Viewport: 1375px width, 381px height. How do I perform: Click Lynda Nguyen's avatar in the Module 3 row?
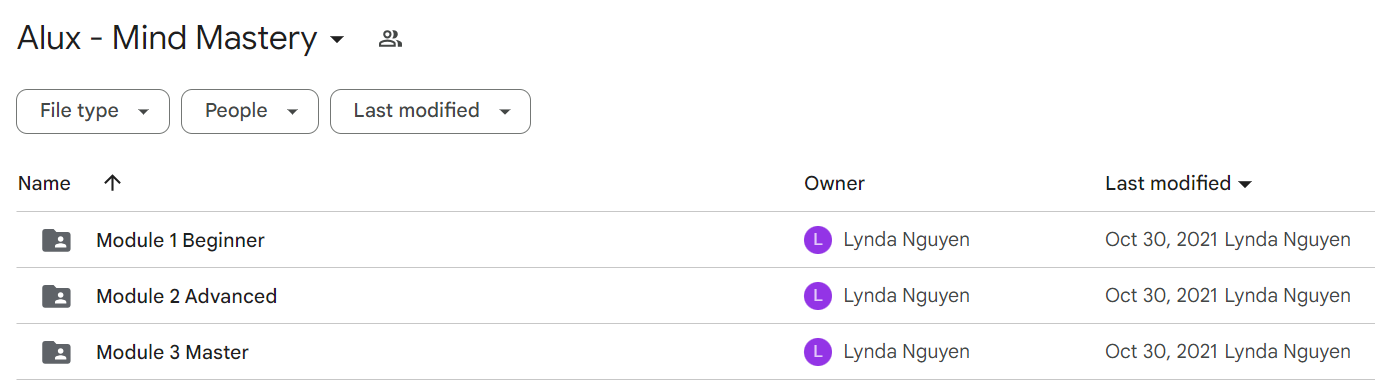[818, 352]
